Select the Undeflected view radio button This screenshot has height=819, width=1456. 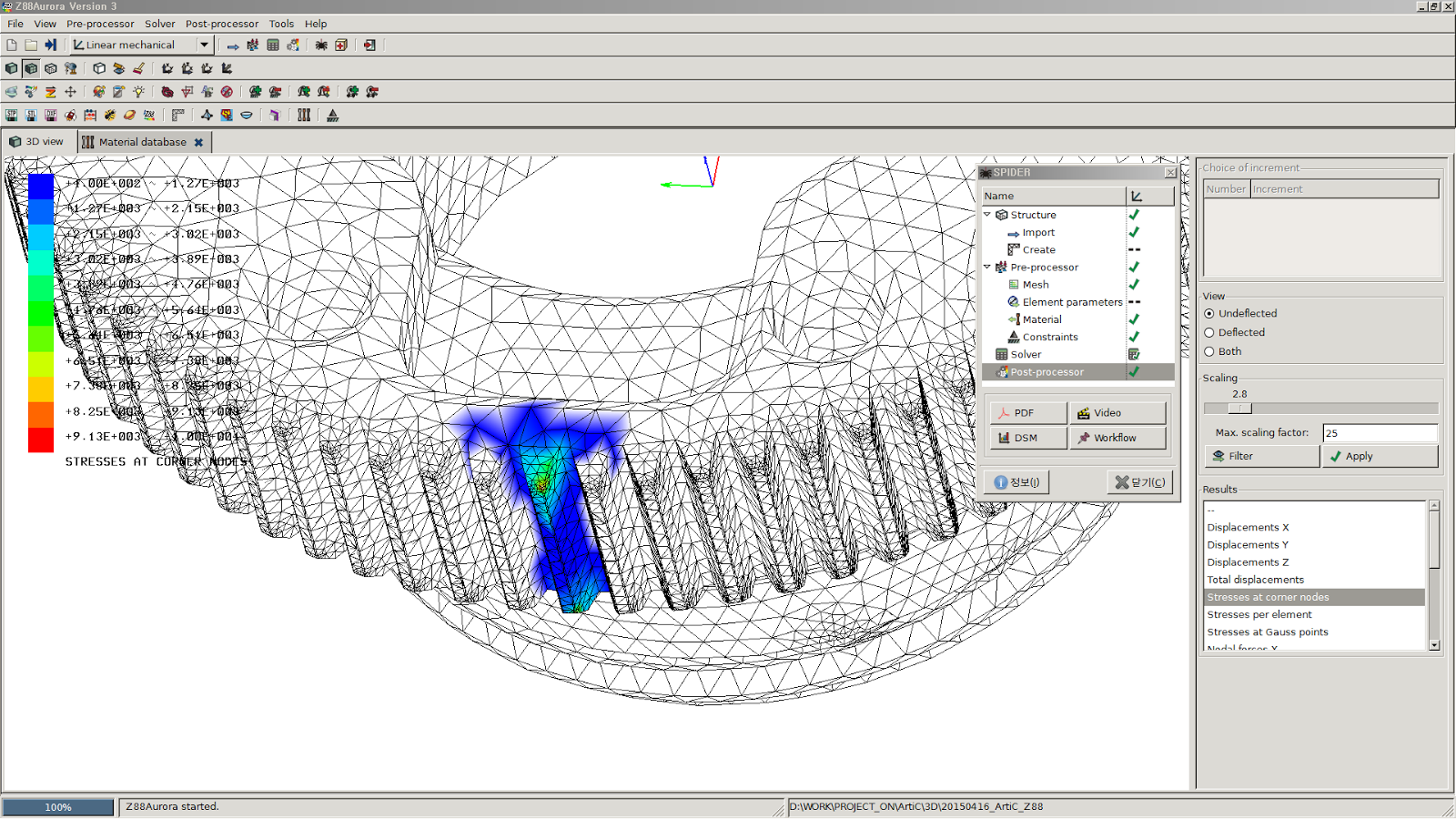tap(1209, 313)
